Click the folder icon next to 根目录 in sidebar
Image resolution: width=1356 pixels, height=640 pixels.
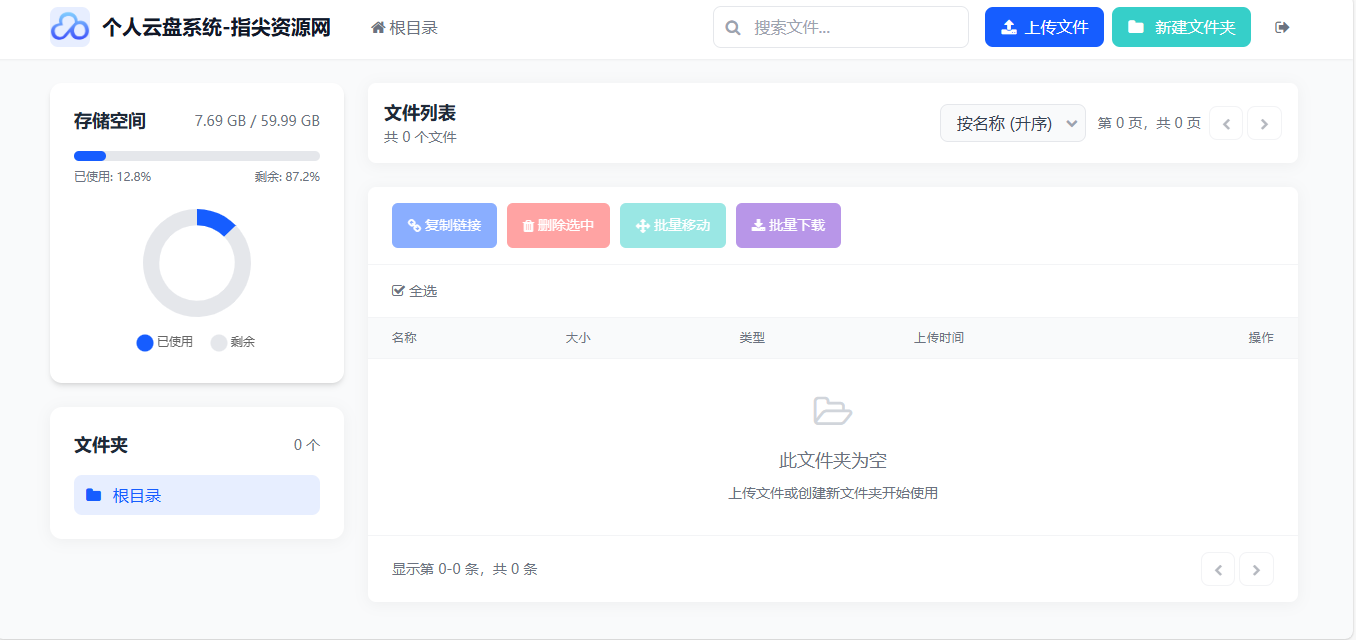click(93, 495)
